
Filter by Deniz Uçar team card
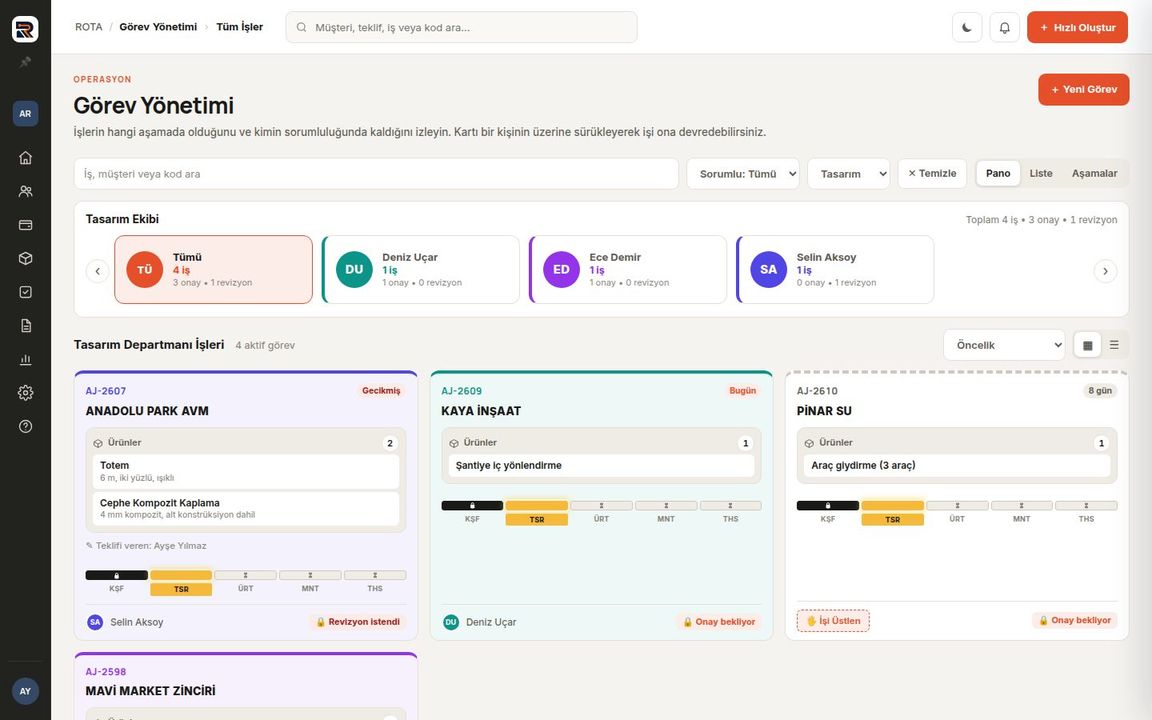coord(421,270)
